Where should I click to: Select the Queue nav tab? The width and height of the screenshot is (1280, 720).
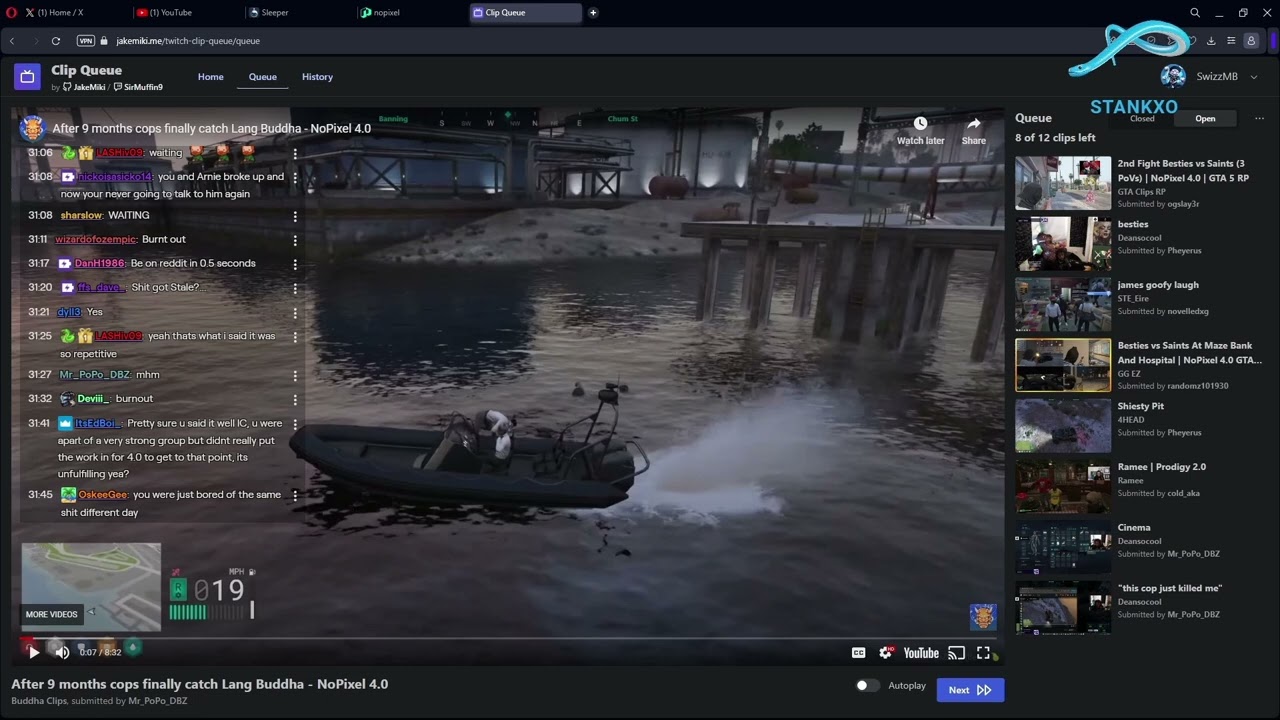263,77
